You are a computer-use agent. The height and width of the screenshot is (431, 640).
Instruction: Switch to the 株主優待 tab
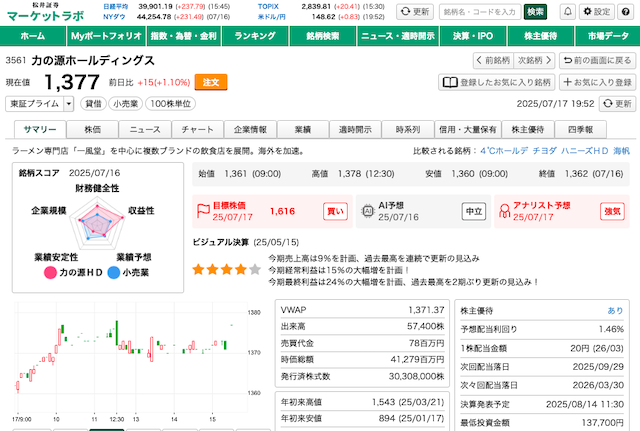528,130
